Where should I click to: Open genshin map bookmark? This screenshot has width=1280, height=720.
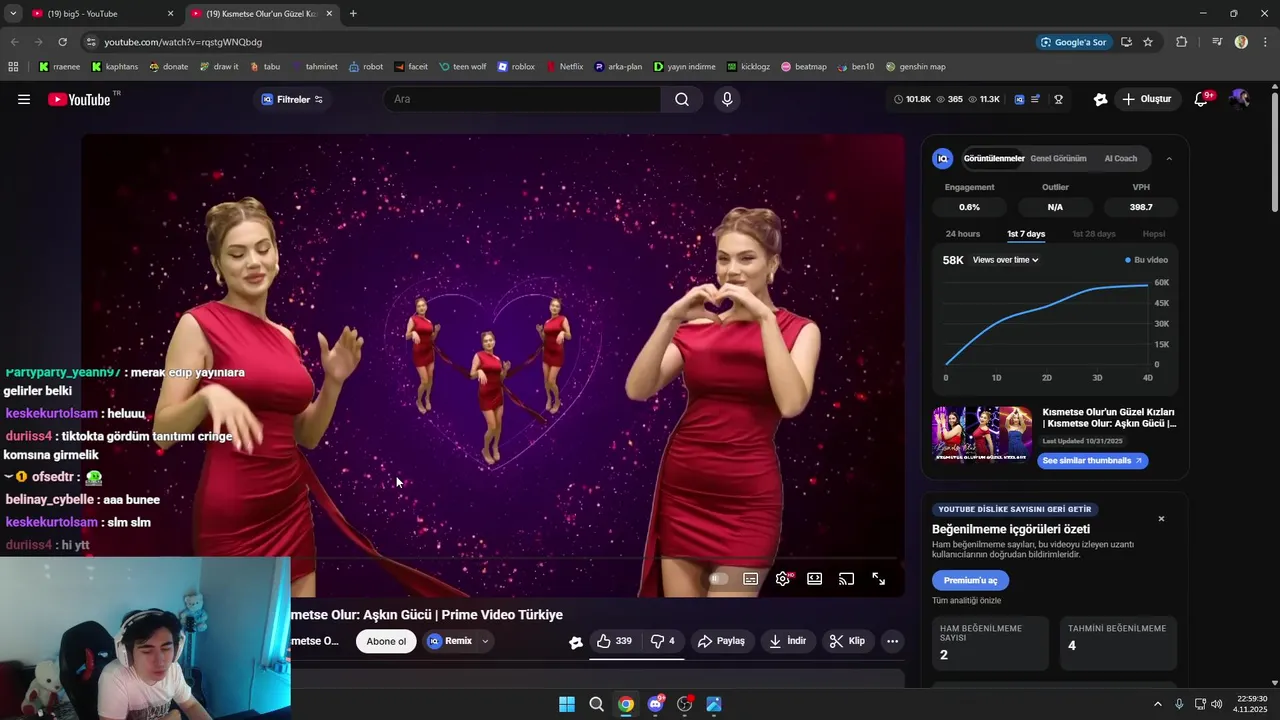(915, 67)
